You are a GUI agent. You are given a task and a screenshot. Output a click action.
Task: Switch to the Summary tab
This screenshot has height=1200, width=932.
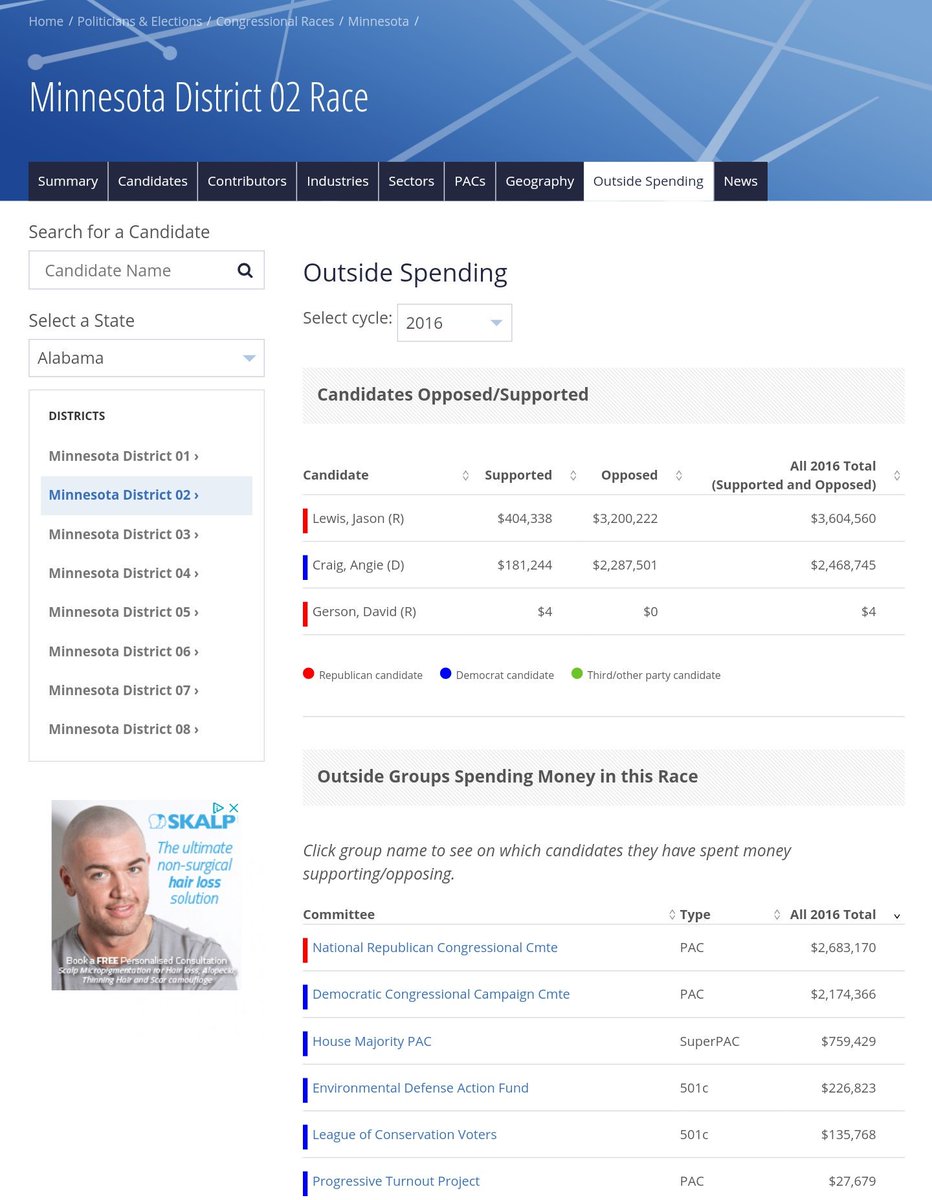(x=68, y=181)
